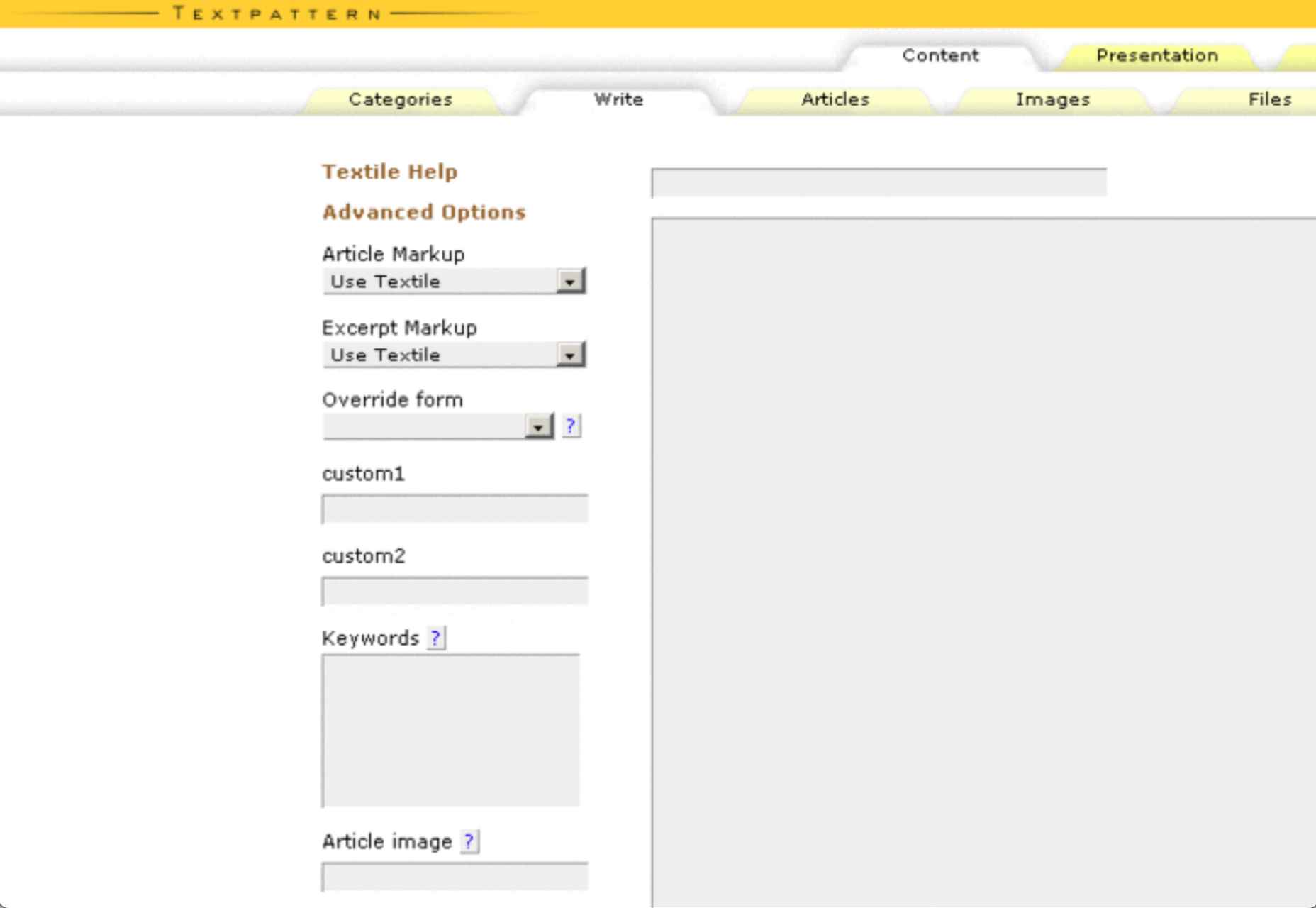This screenshot has width=1316, height=908.
Task: Switch to the Content tab
Action: 940,55
